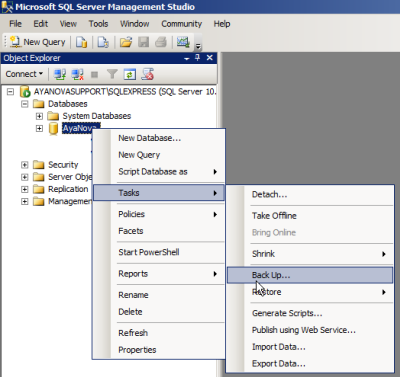This screenshot has width=400, height=377.
Task: Expand the AyaNova database node
Action: (x=39, y=128)
